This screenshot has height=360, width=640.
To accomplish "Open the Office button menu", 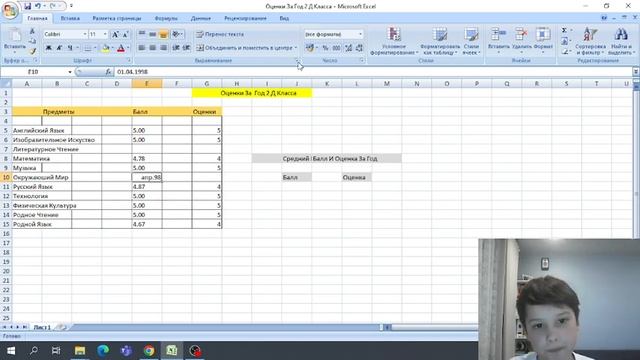I will pos(9,10).
